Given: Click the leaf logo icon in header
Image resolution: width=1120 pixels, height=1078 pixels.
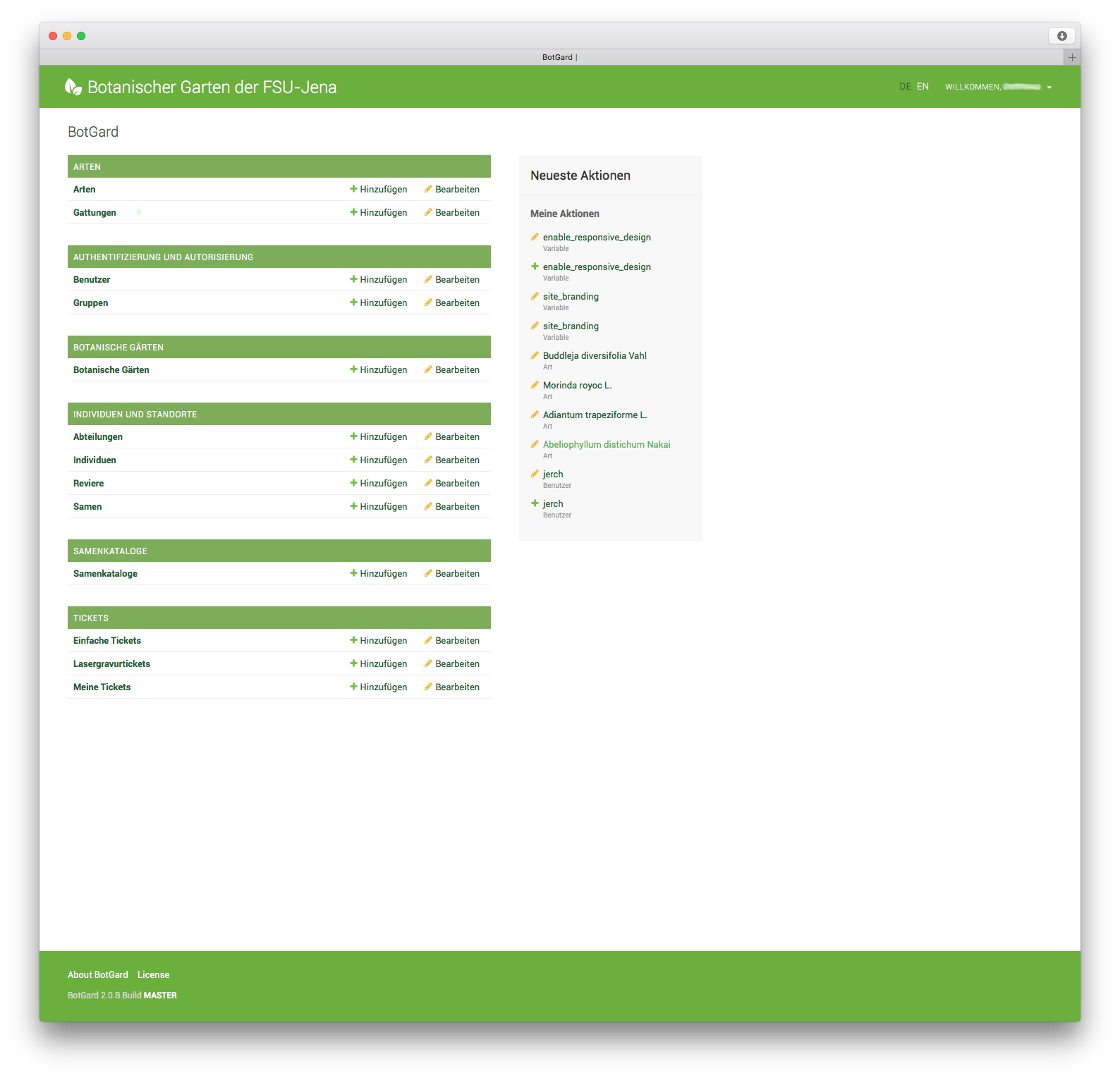Looking at the screenshot, I should pyautogui.click(x=73, y=87).
